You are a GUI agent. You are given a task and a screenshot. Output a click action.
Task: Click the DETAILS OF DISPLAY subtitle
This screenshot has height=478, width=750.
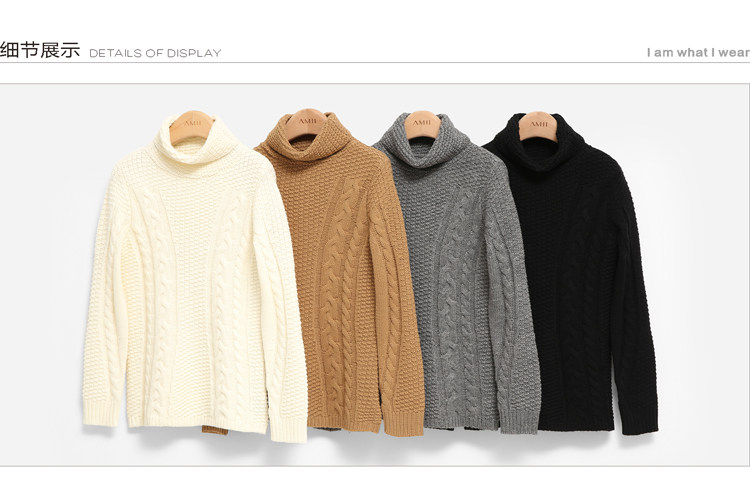(x=155, y=53)
